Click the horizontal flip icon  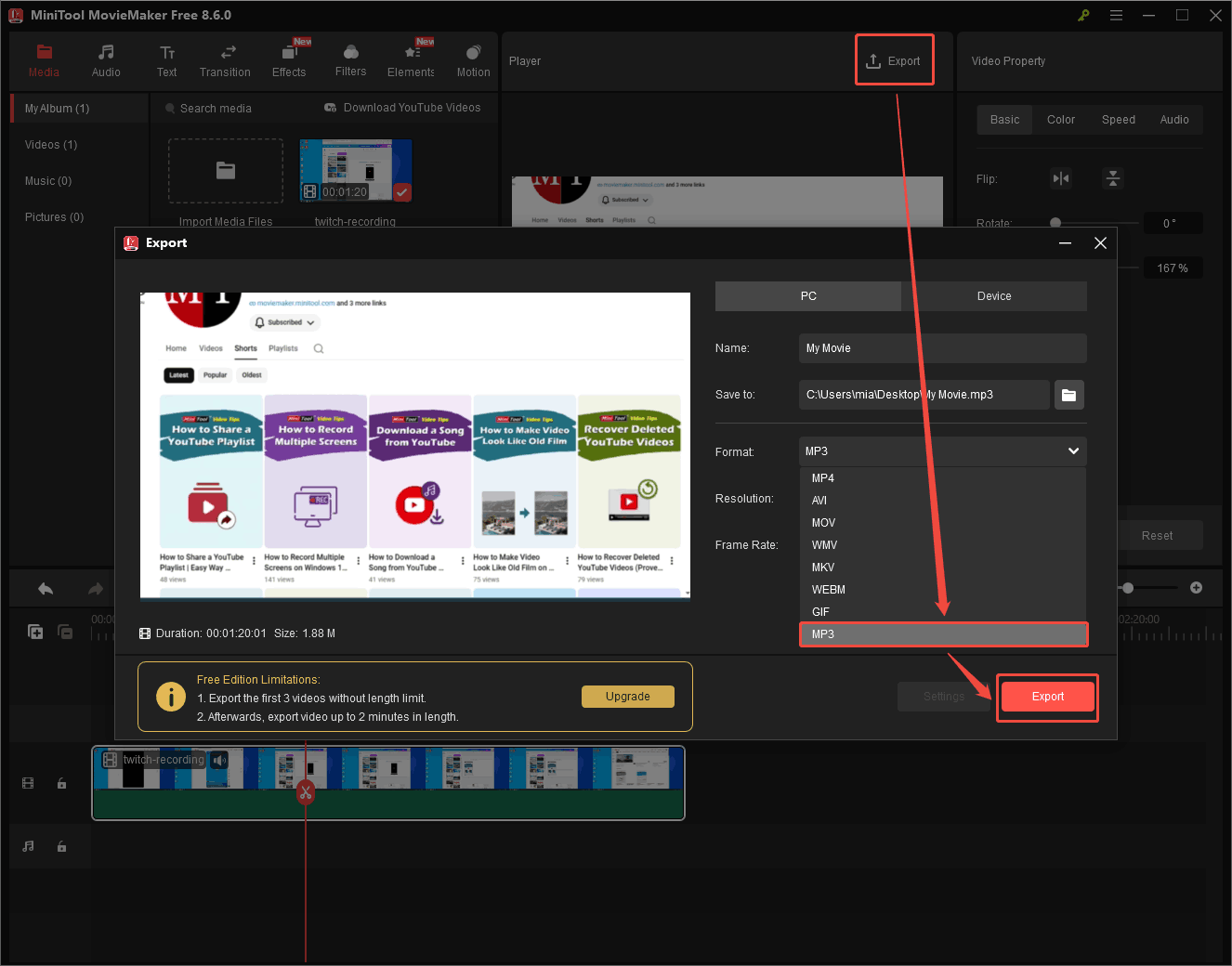(x=1061, y=178)
